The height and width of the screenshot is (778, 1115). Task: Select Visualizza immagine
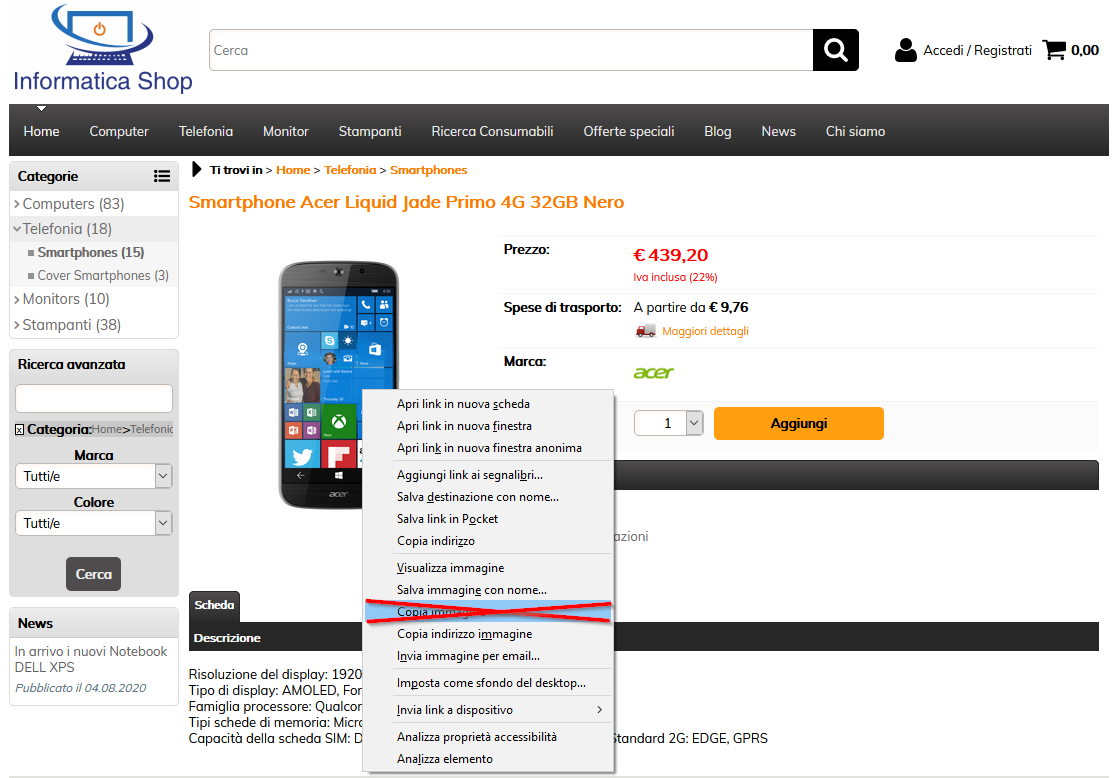488,568
